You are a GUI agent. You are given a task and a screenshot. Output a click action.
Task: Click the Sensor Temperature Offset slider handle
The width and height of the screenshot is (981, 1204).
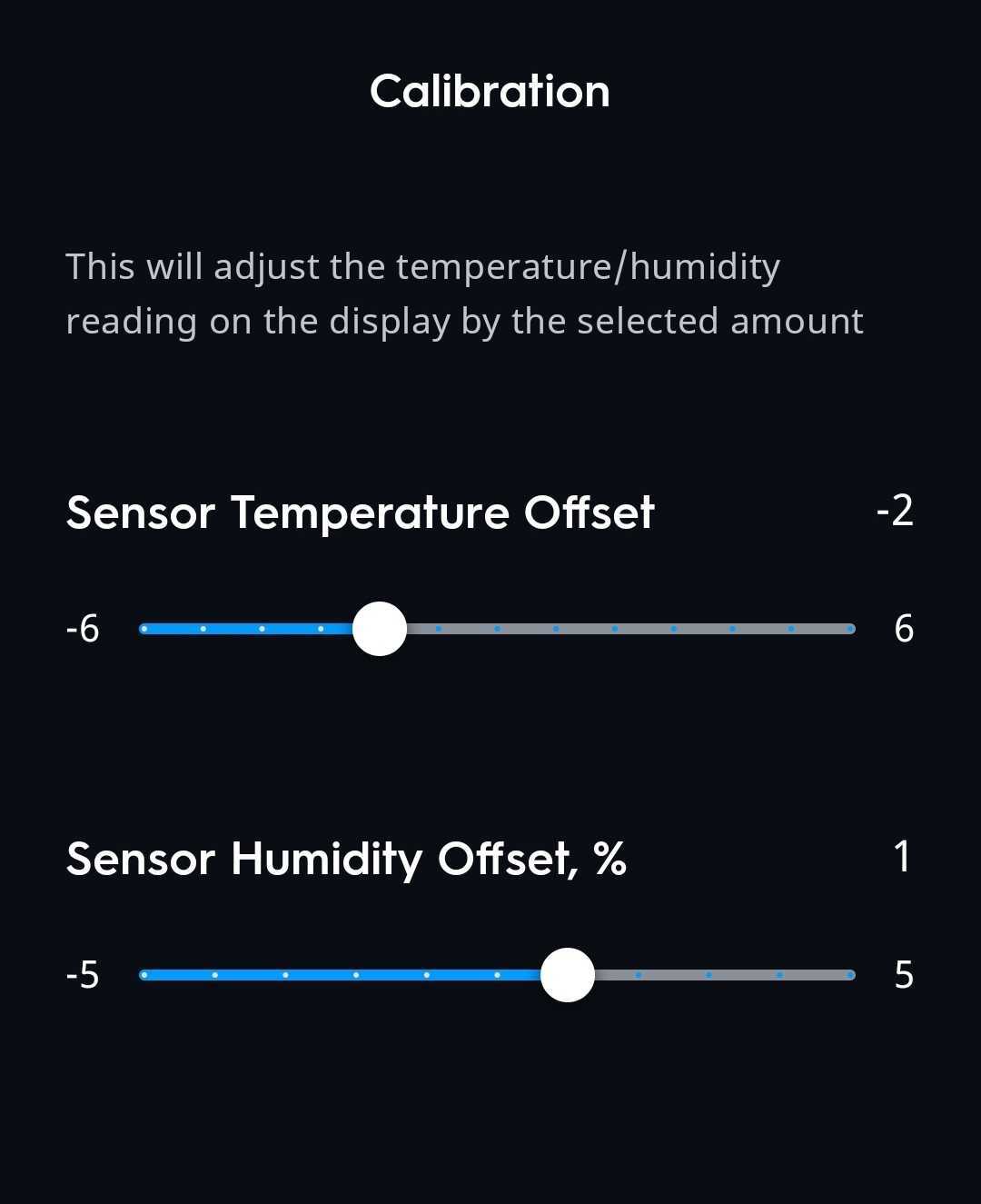coord(379,629)
